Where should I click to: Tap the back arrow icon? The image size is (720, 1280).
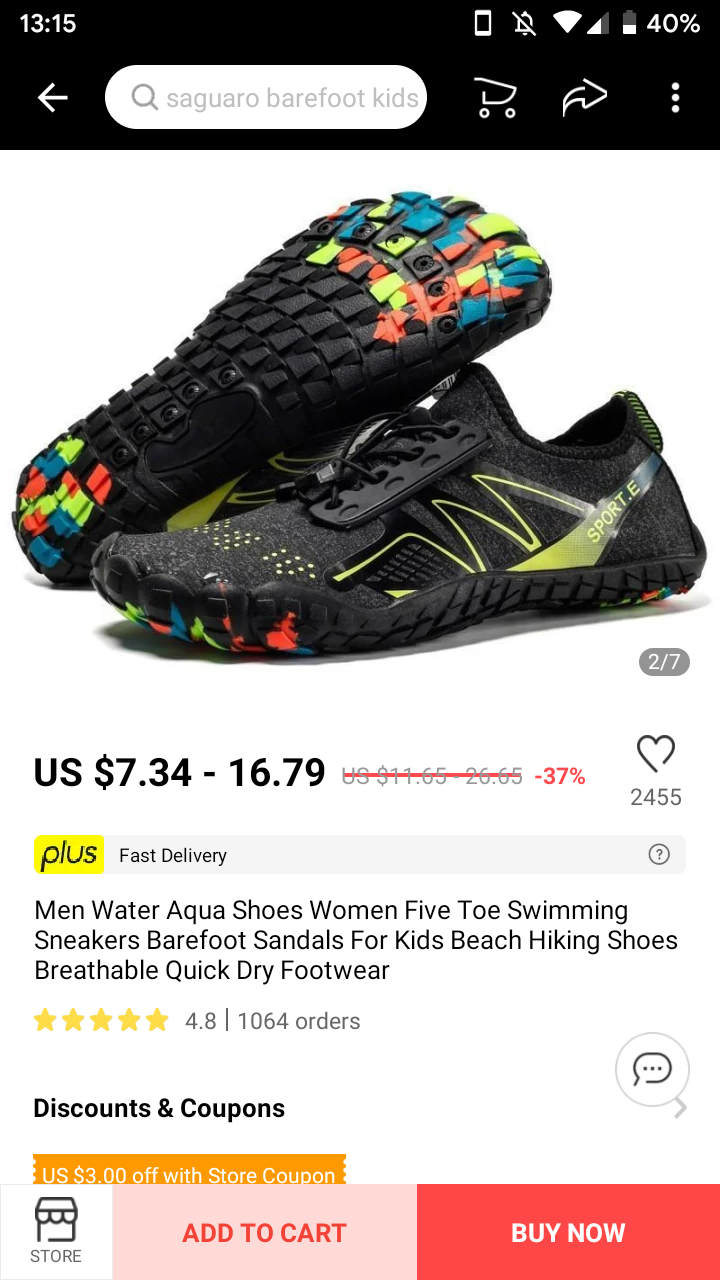tap(52, 97)
